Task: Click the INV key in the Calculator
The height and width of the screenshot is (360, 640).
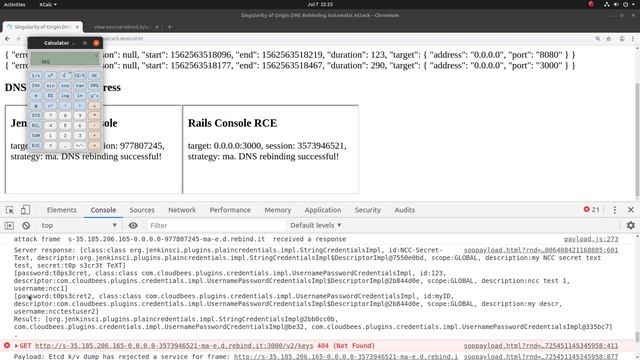Action: (36, 85)
